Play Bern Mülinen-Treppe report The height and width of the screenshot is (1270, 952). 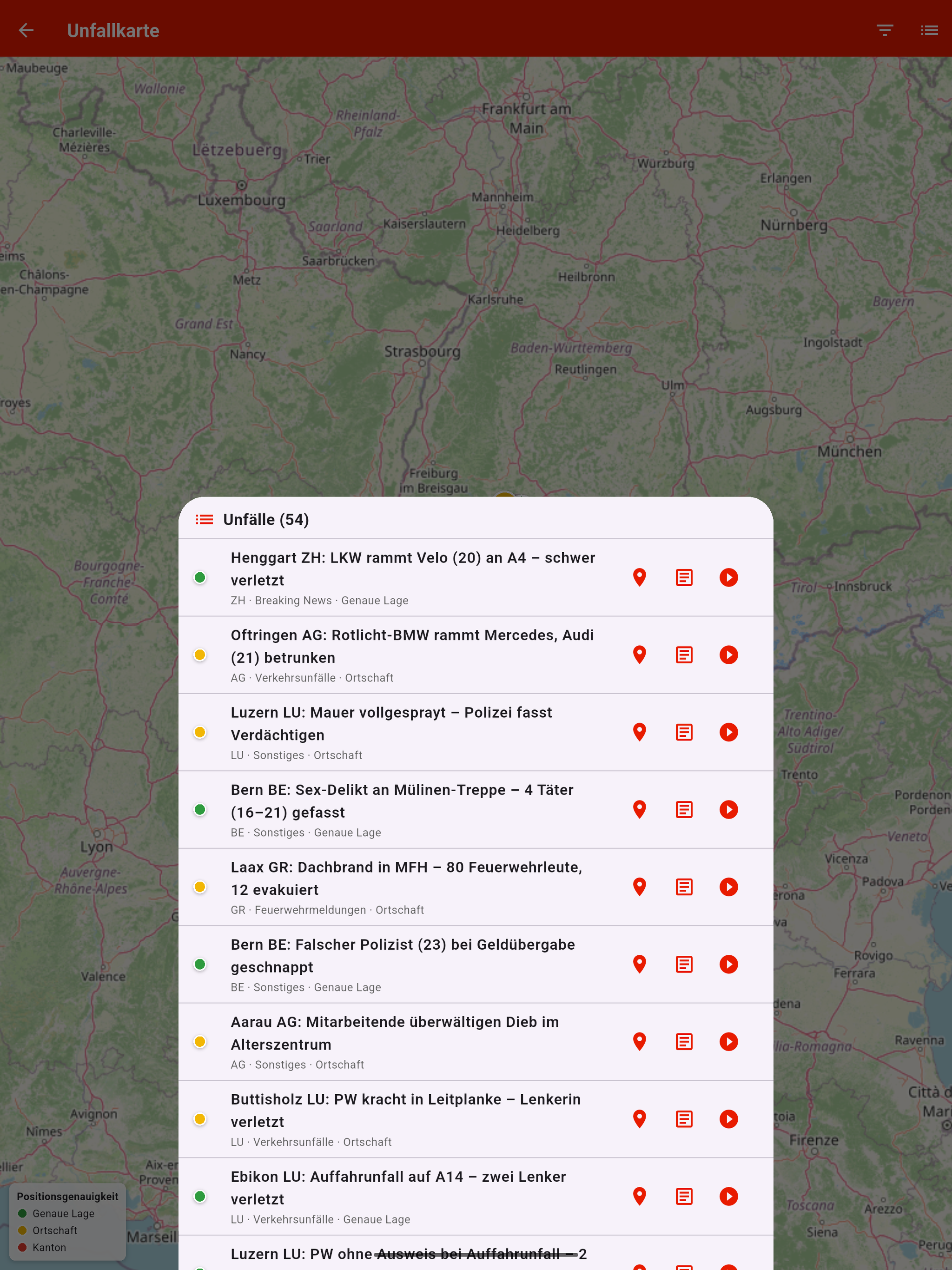728,809
